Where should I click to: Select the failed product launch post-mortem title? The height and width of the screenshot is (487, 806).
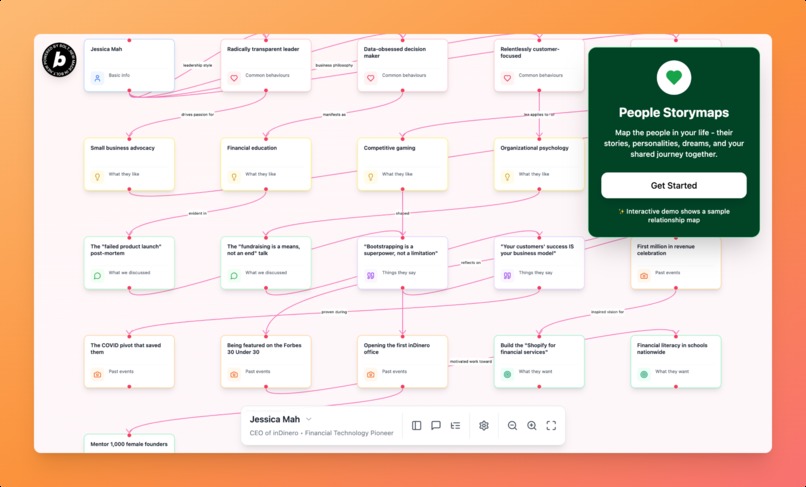(126, 250)
